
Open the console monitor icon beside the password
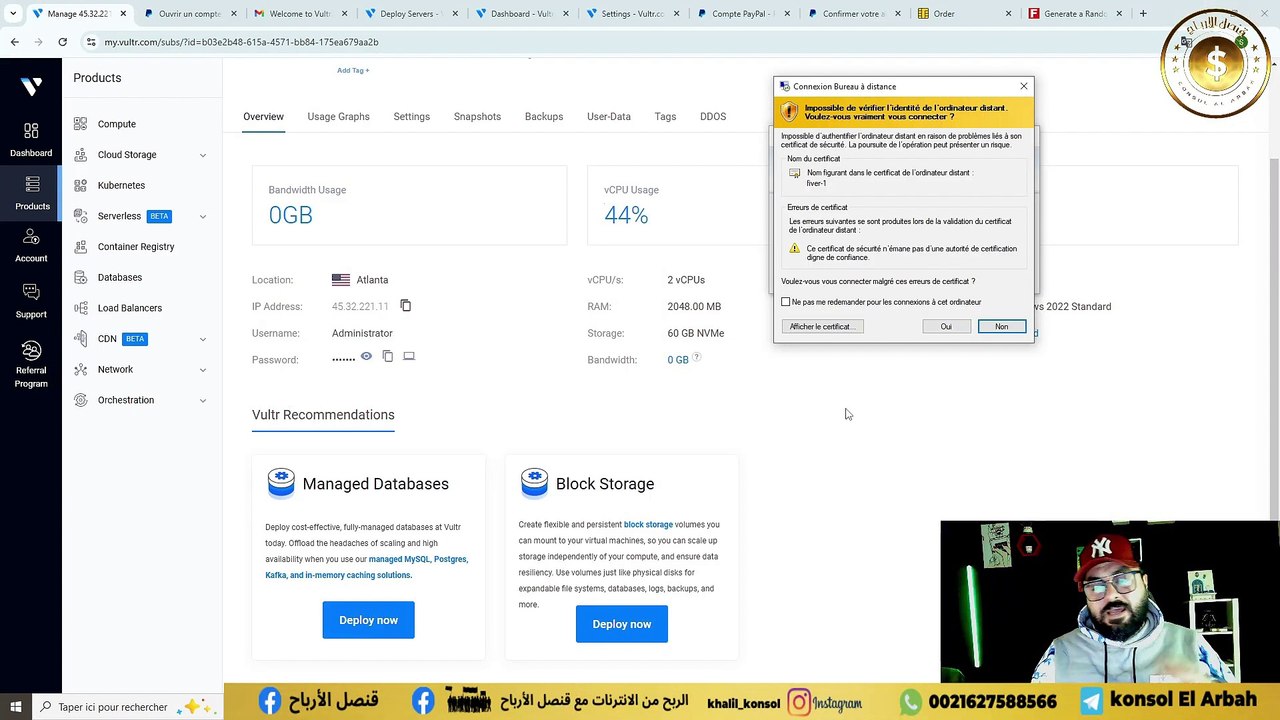409,356
